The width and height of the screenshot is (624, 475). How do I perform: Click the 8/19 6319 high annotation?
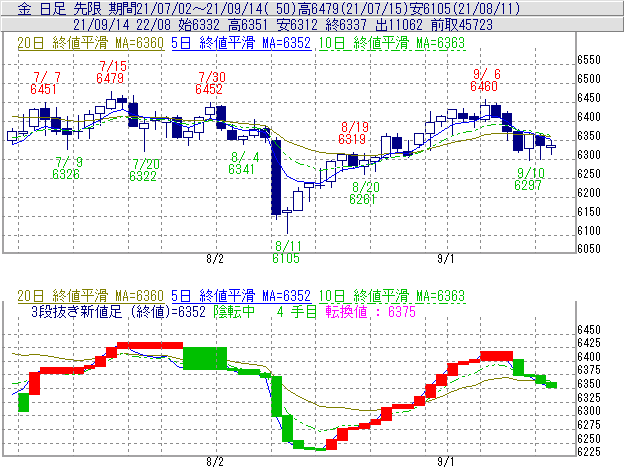click(353, 133)
